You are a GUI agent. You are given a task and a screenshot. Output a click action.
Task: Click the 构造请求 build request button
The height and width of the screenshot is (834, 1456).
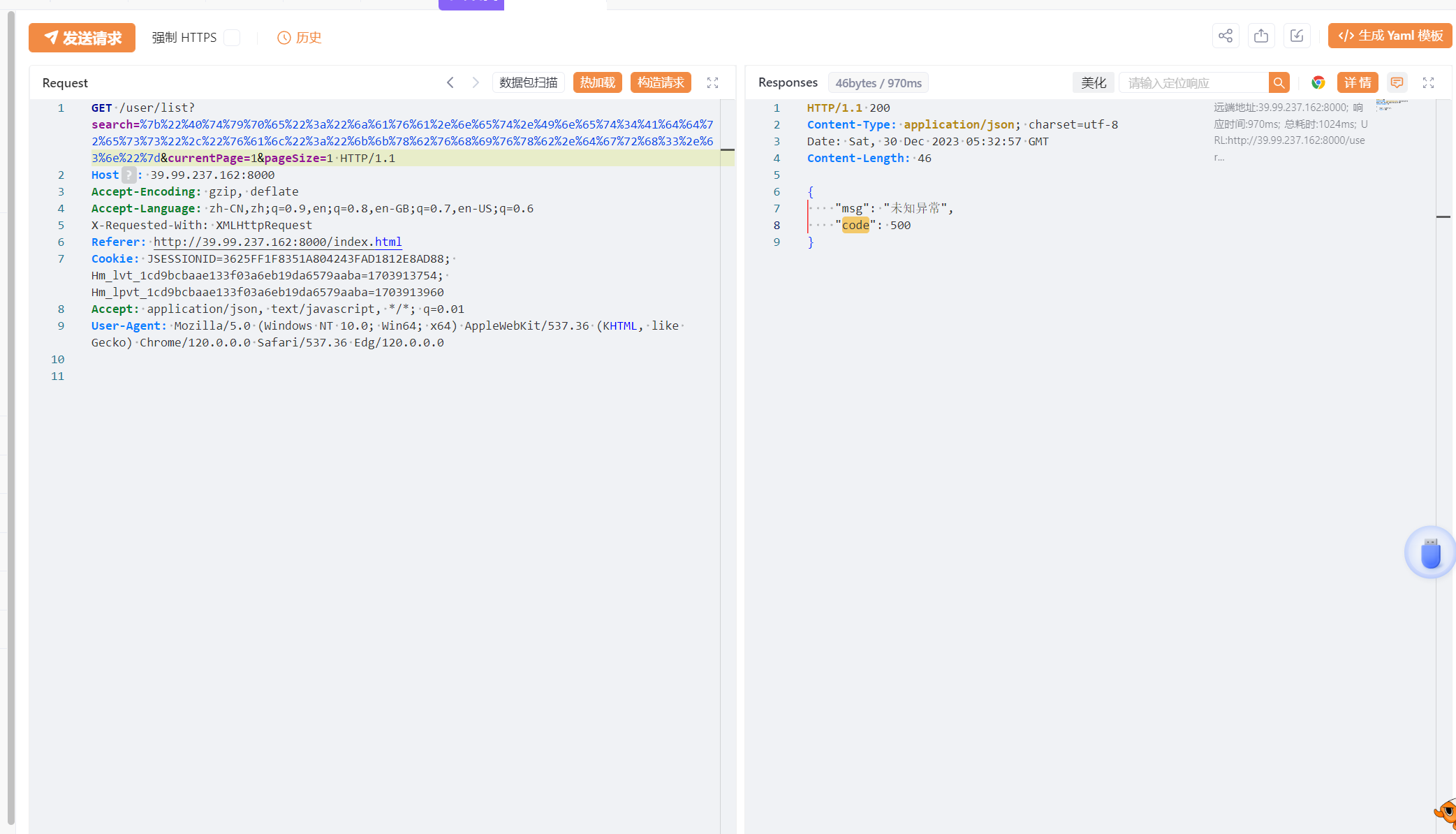tap(661, 82)
